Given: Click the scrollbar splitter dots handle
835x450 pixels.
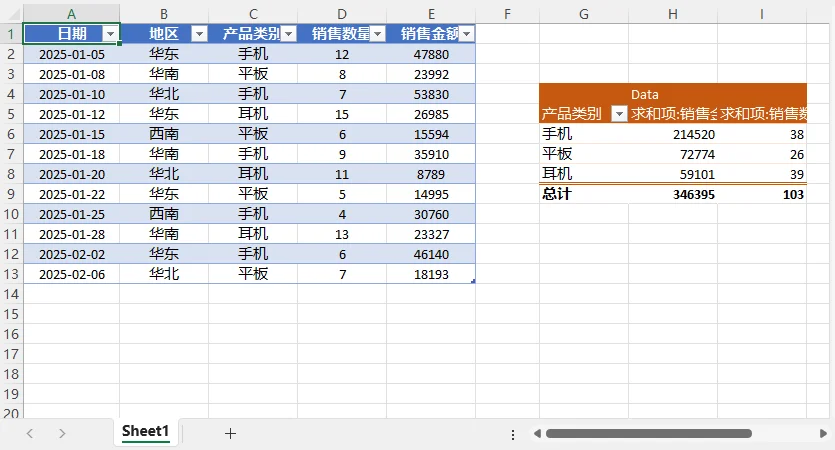Looking at the screenshot, I should pos(513,435).
